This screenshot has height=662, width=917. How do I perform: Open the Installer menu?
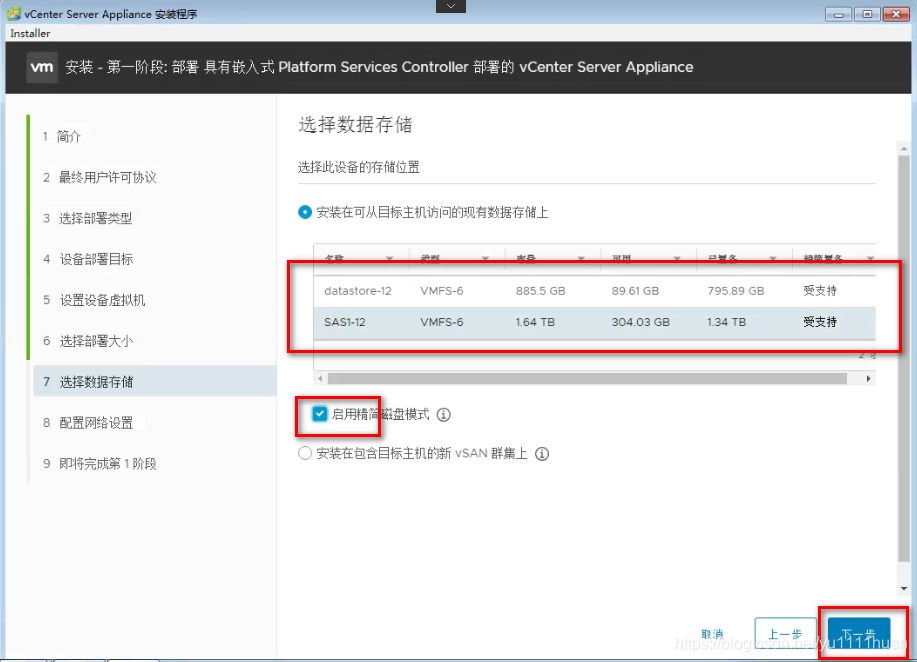click(30, 33)
